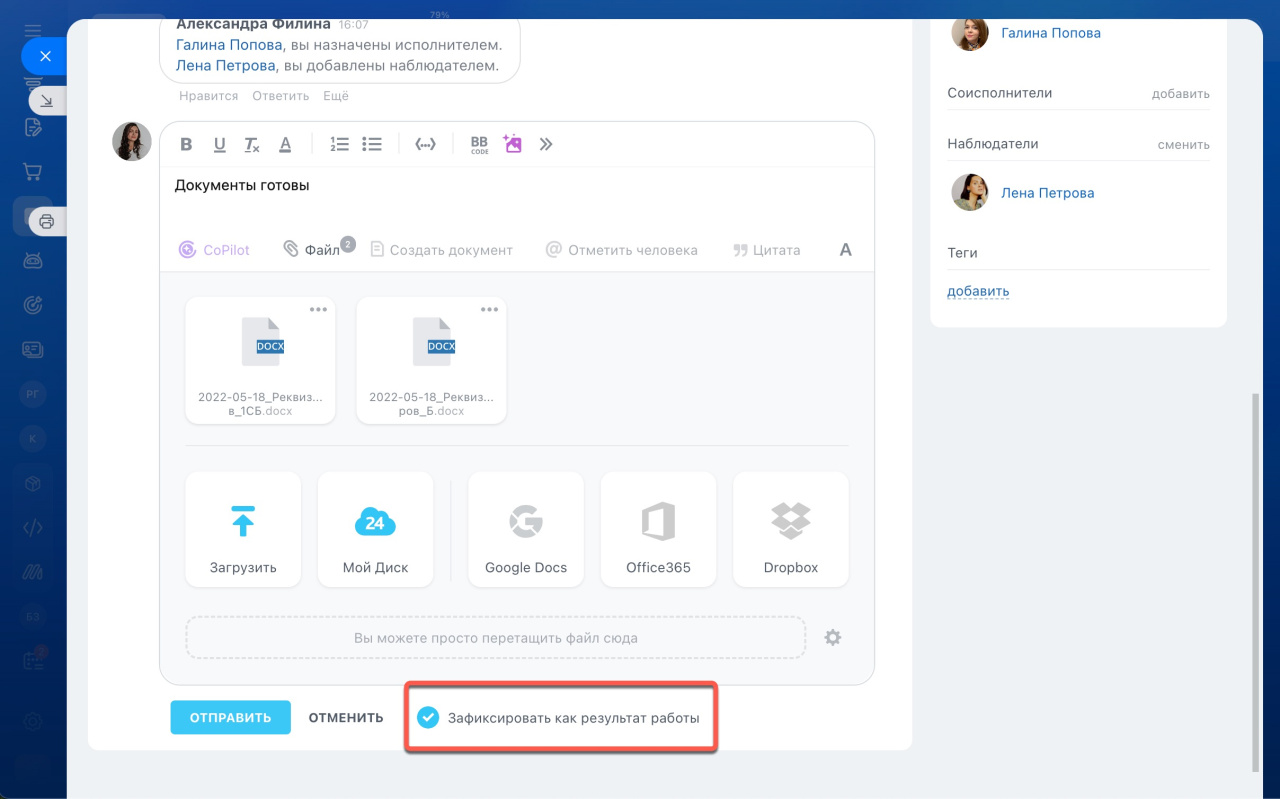Viewport: 1280px width, 799px height.
Task: Change observers via сменить
Action: 1184,145
